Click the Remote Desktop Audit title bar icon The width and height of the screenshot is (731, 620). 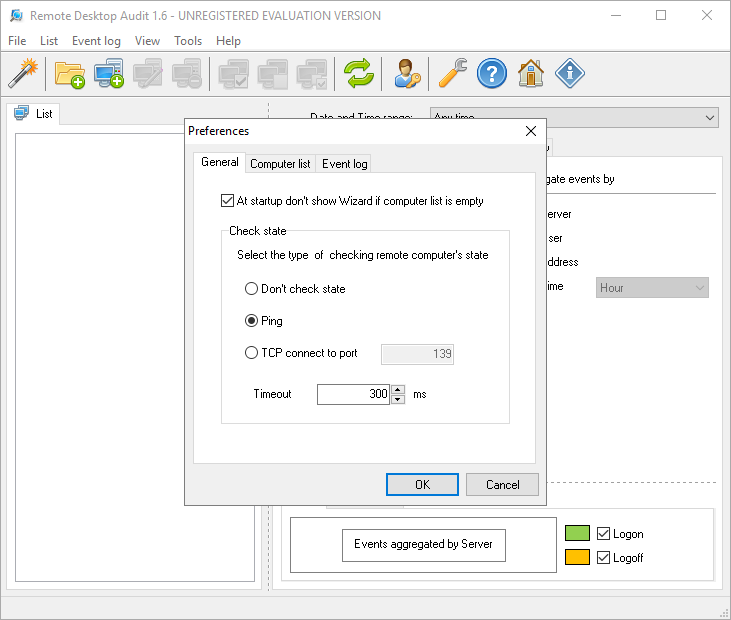[x=17, y=15]
